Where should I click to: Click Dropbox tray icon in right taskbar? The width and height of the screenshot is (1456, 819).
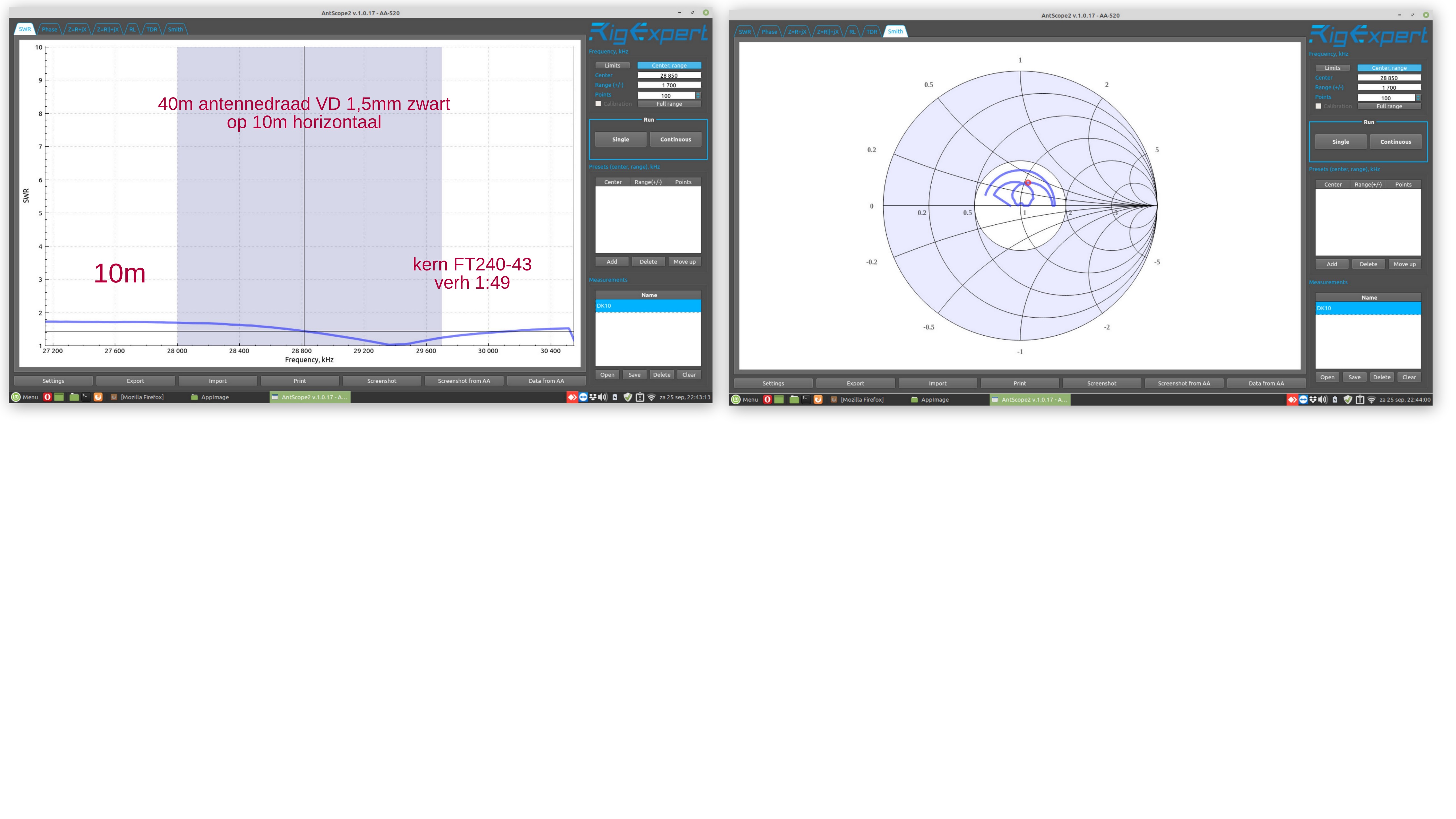pyautogui.click(x=1313, y=400)
